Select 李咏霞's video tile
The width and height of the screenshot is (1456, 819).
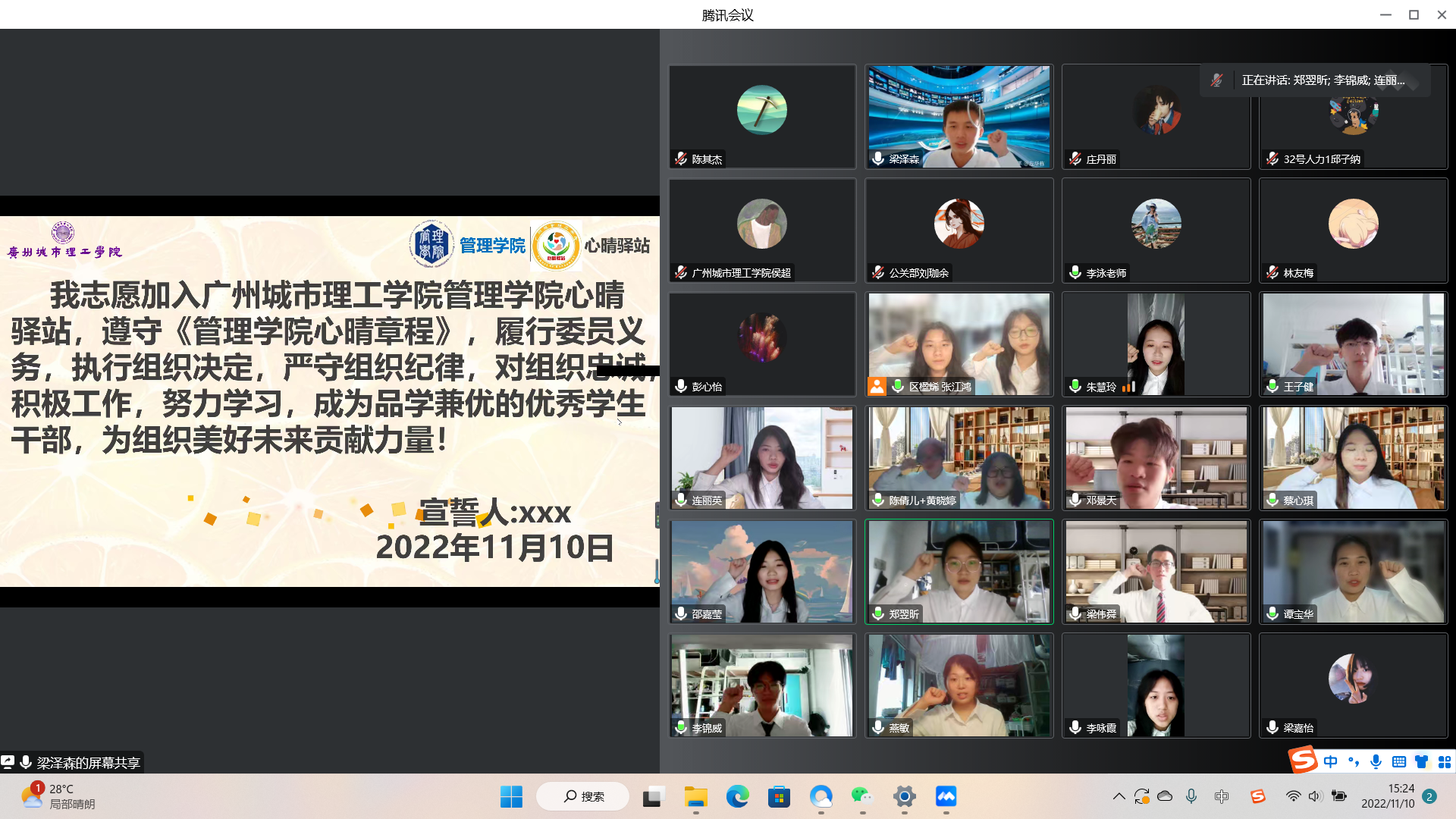(x=1156, y=686)
